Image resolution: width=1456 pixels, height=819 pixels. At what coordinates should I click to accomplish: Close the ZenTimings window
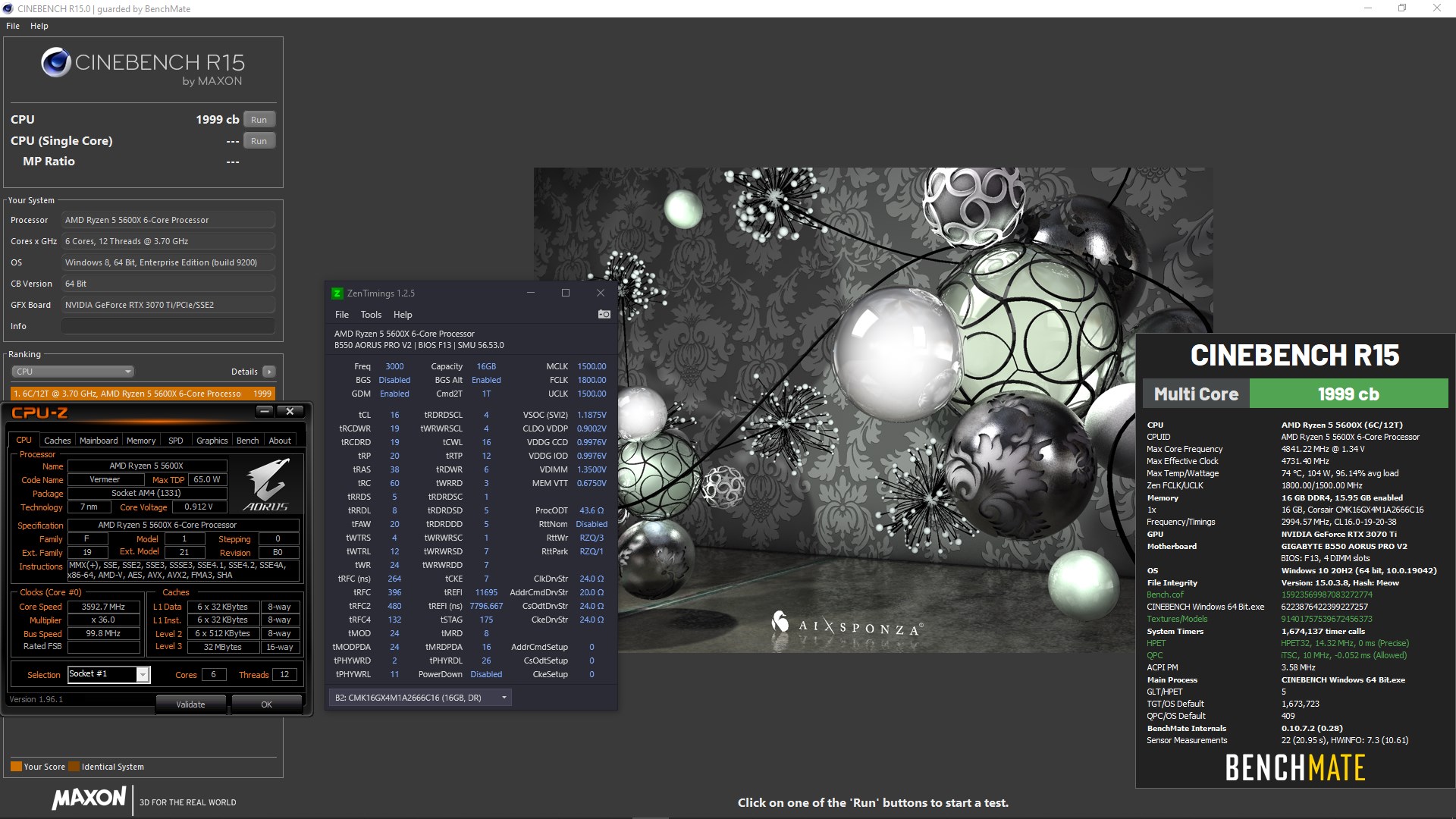(x=601, y=293)
